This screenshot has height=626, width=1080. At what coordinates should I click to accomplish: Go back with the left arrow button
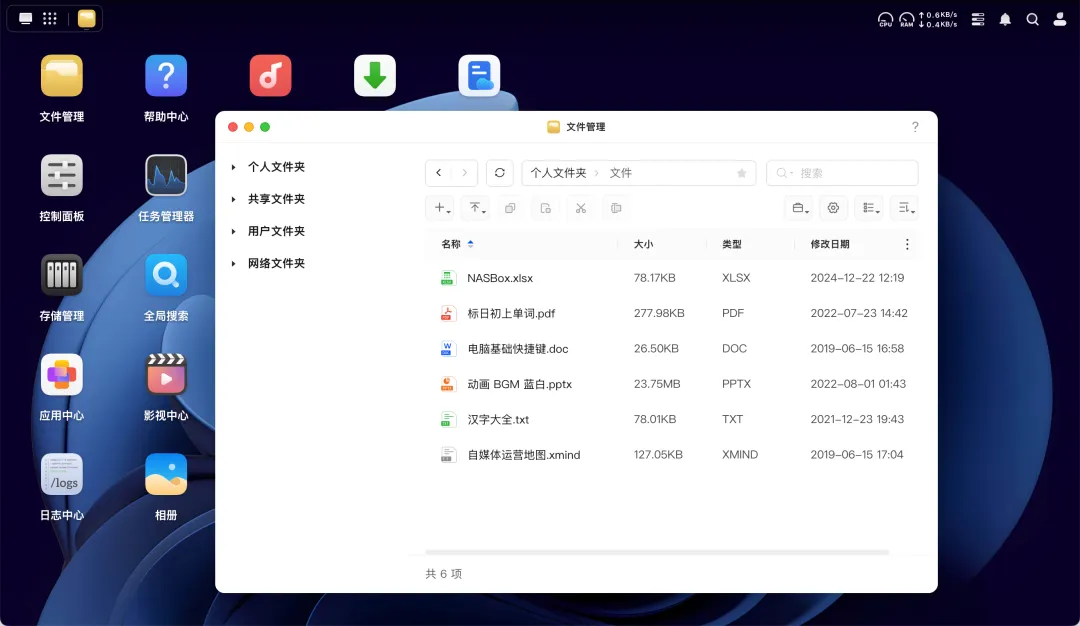[439, 173]
